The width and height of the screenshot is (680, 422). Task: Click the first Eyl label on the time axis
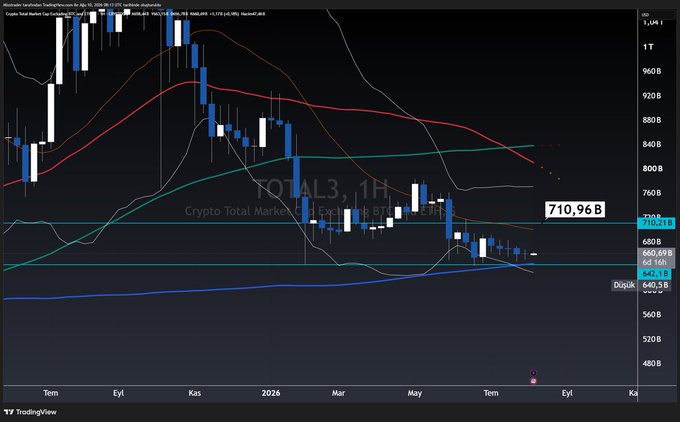(x=118, y=393)
